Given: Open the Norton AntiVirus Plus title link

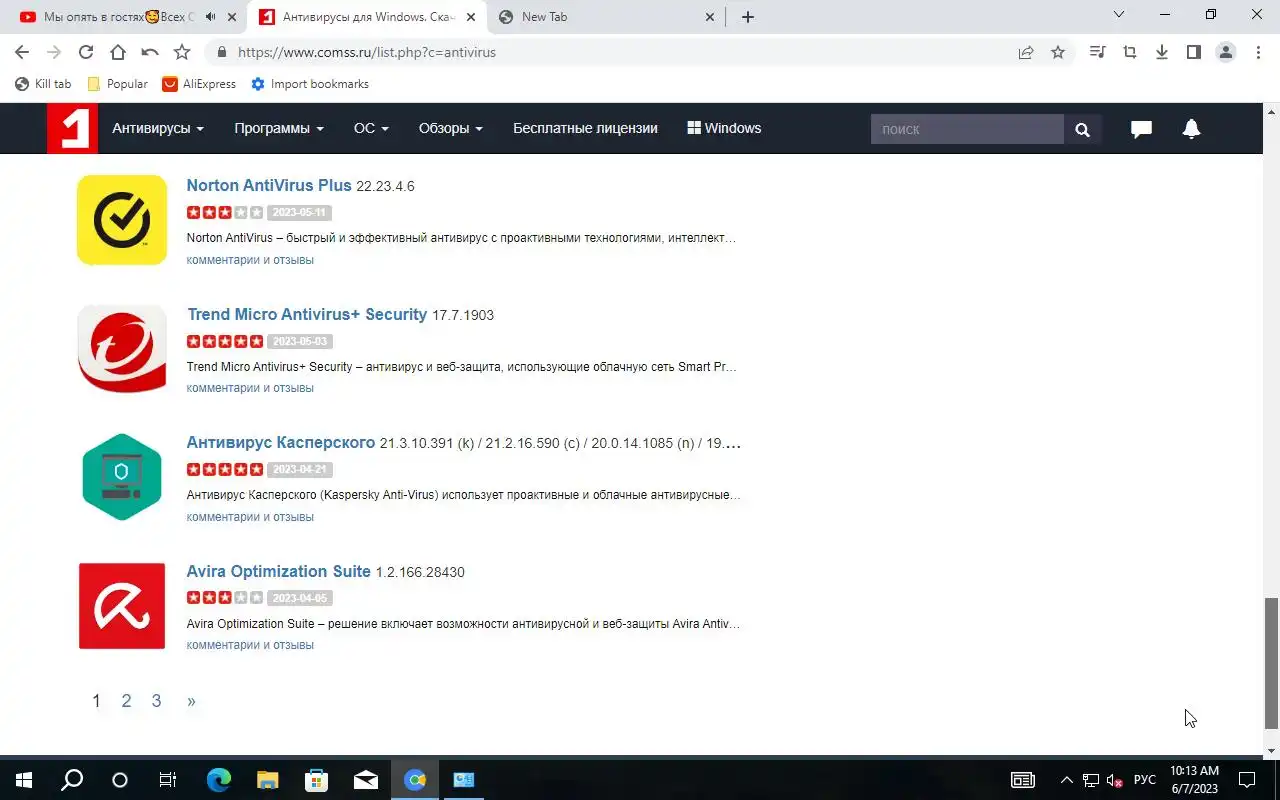Looking at the screenshot, I should [x=269, y=185].
